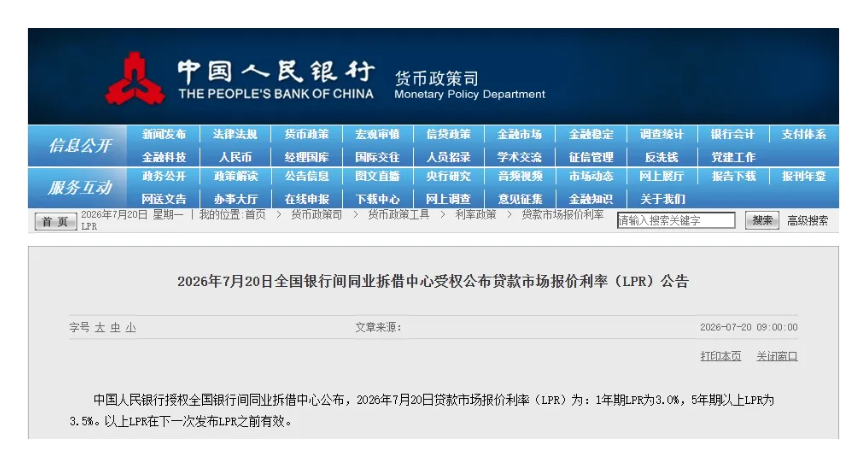
Task: Select 银行会计 menu entry
Action: pyautogui.click(x=732, y=134)
